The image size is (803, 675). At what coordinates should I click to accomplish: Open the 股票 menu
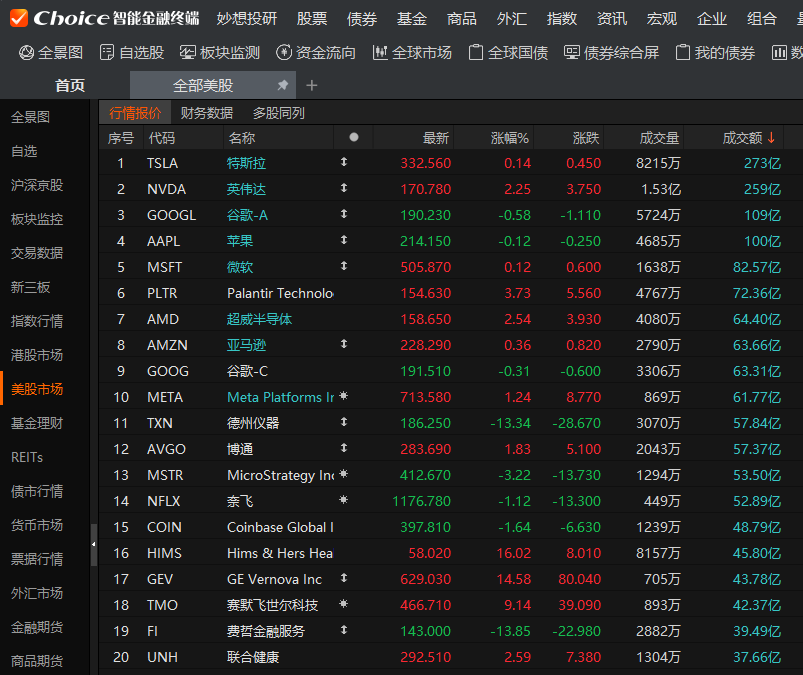tap(312, 19)
